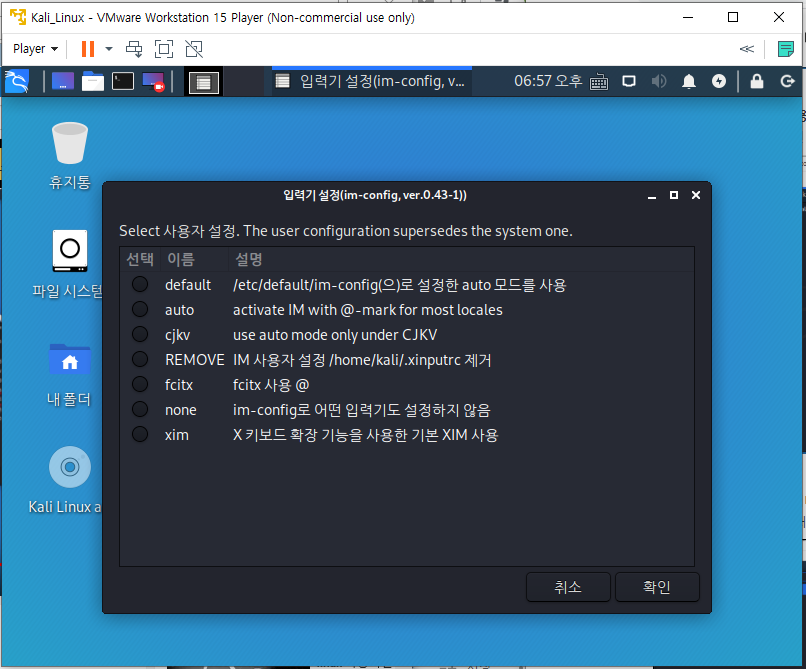Send Ctrl+Alt+Del to the virtual machine
806x669 pixels.
(x=134, y=49)
